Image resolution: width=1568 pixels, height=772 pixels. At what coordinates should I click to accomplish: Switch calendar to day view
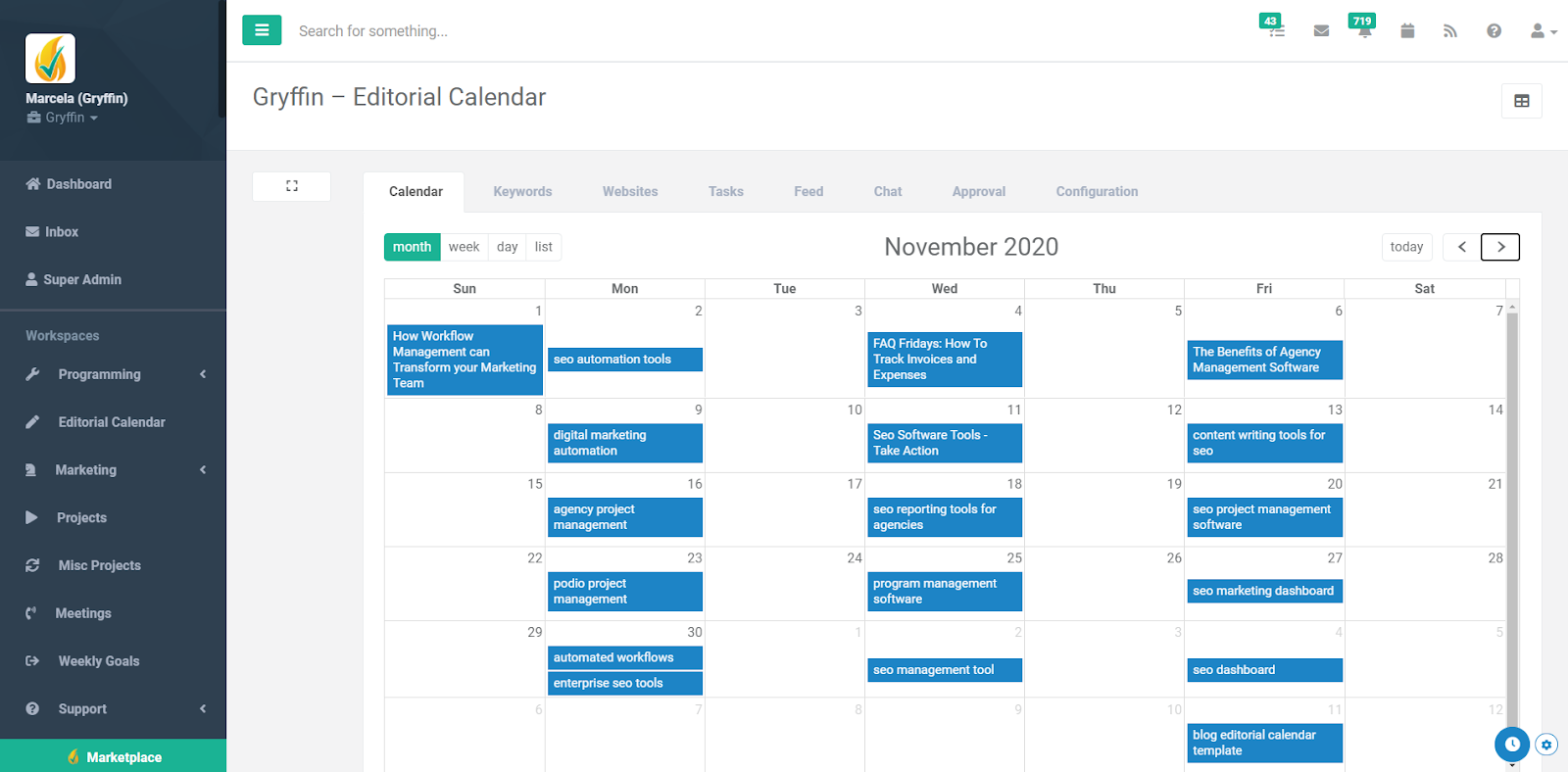coord(507,247)
